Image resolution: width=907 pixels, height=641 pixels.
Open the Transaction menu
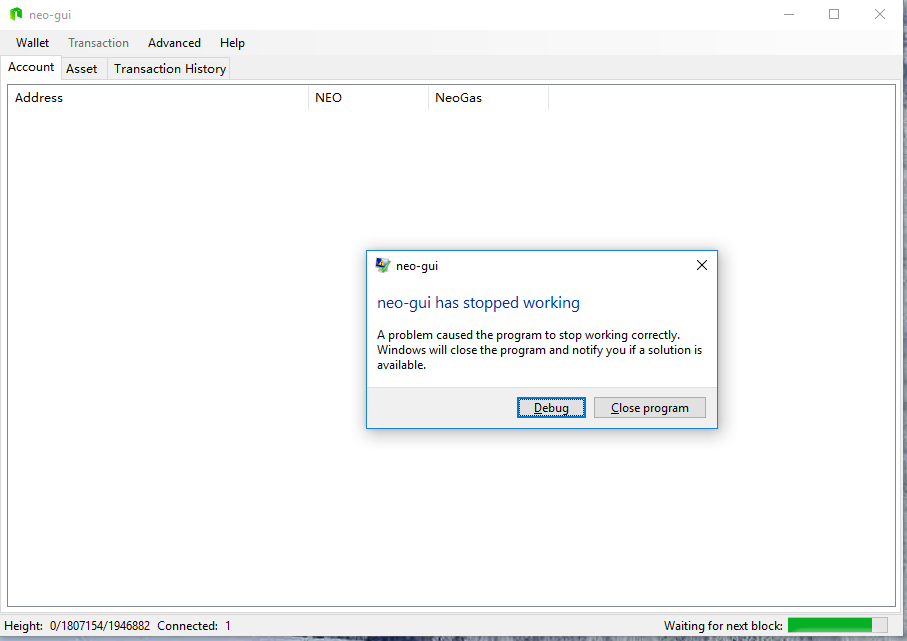(98, 43)
